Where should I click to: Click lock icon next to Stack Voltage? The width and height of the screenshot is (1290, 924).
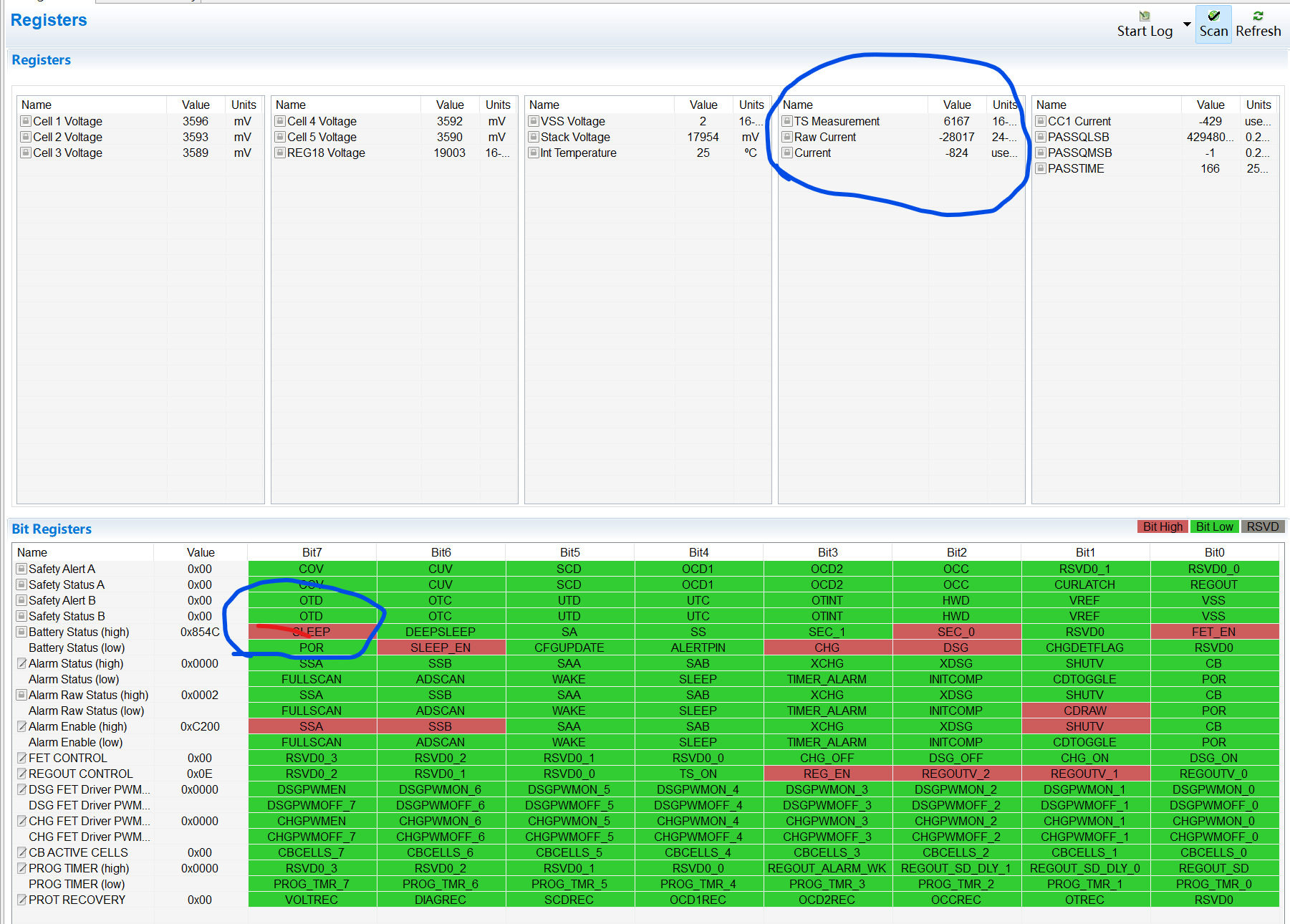click(x=534, y=137)
